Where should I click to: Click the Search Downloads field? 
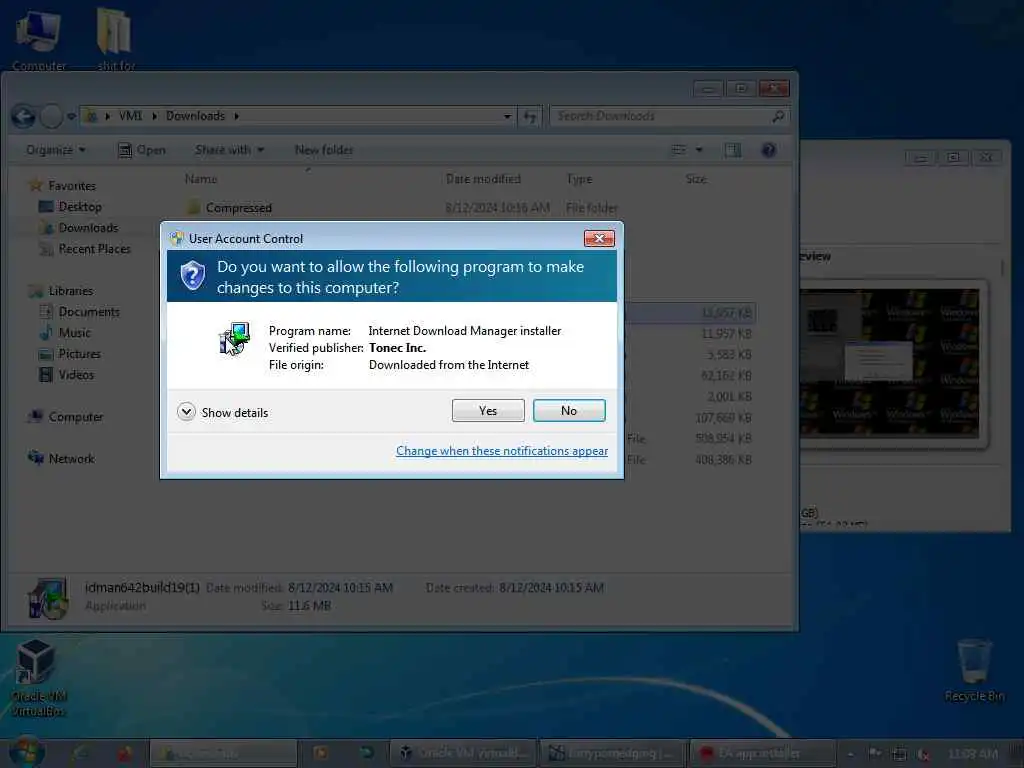669,116
